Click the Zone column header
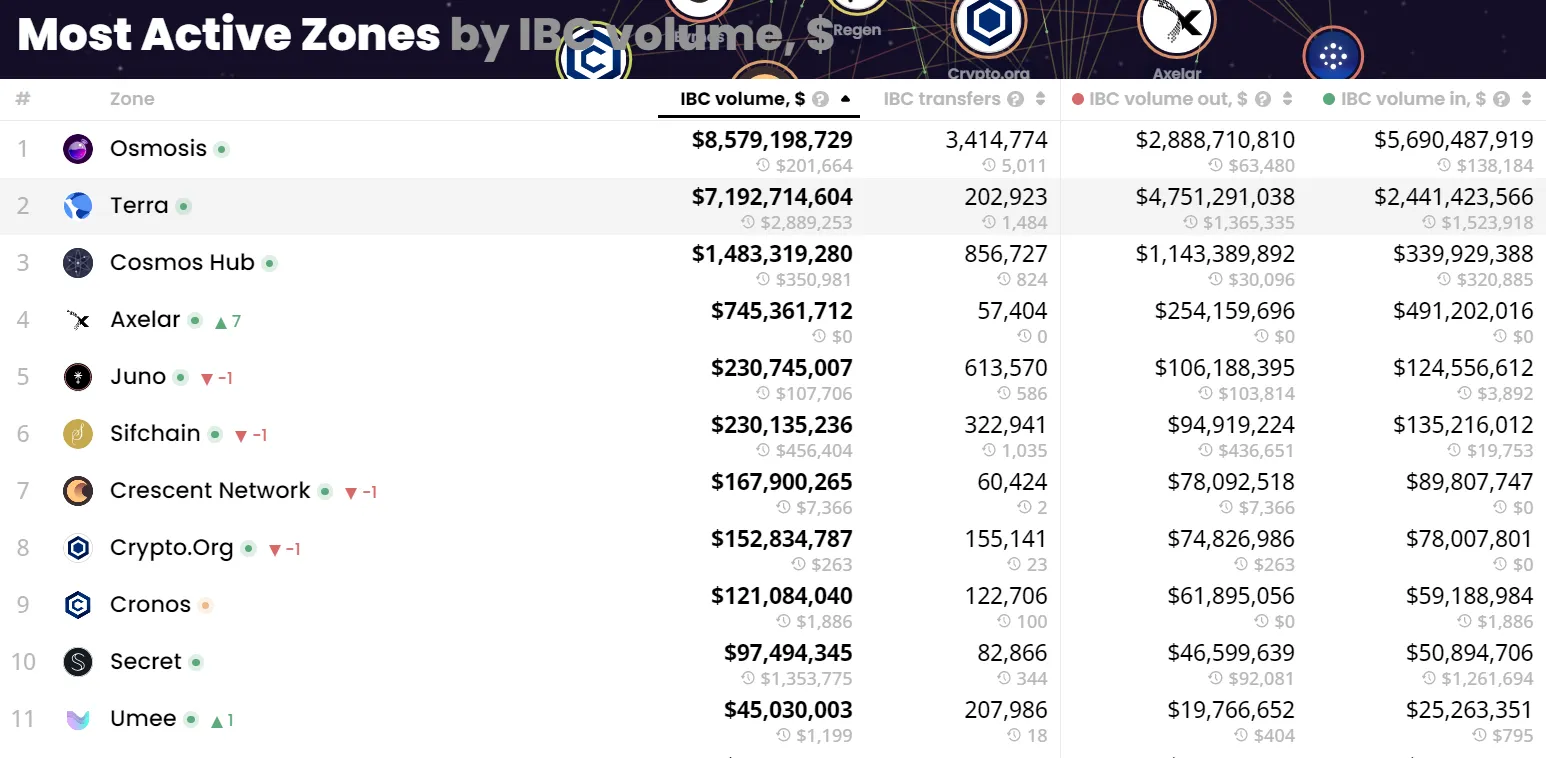1546x758 pixels. (132, 99)
